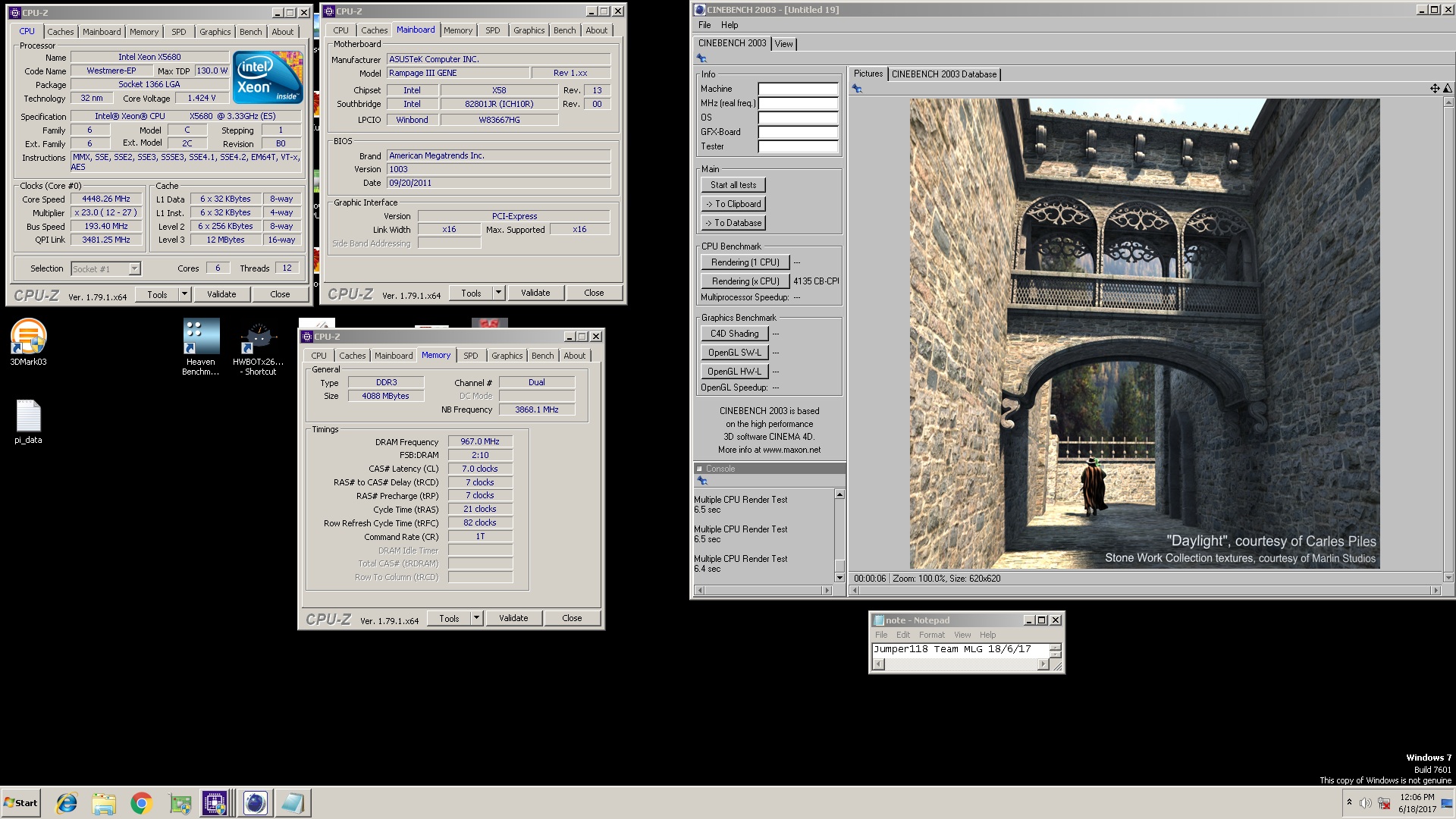The width and height of the screenshot is (1456, 819).
Task: Click the CINEBENCH toolbar pin icon under tabs
Action: point(701,58)
